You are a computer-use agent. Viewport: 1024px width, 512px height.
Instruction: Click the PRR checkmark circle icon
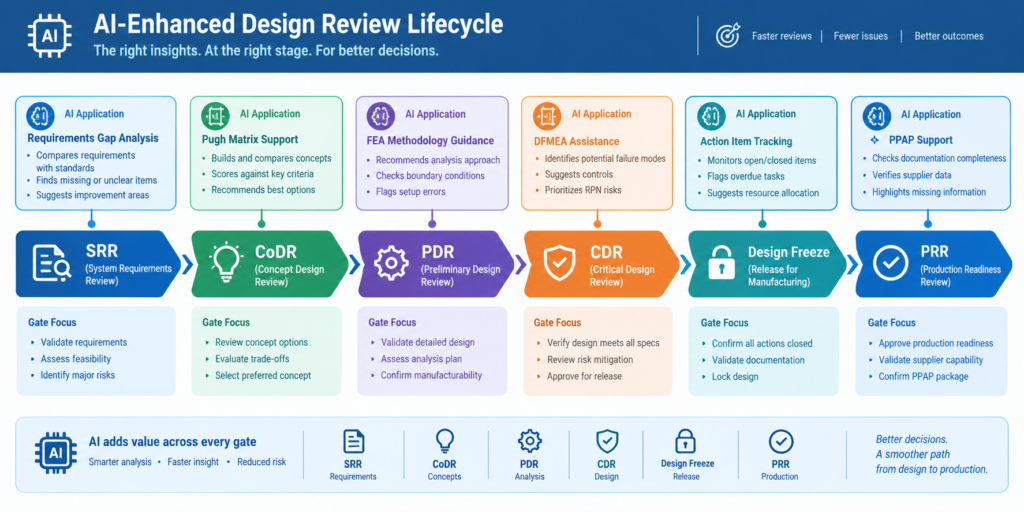[x=889, y=263]
